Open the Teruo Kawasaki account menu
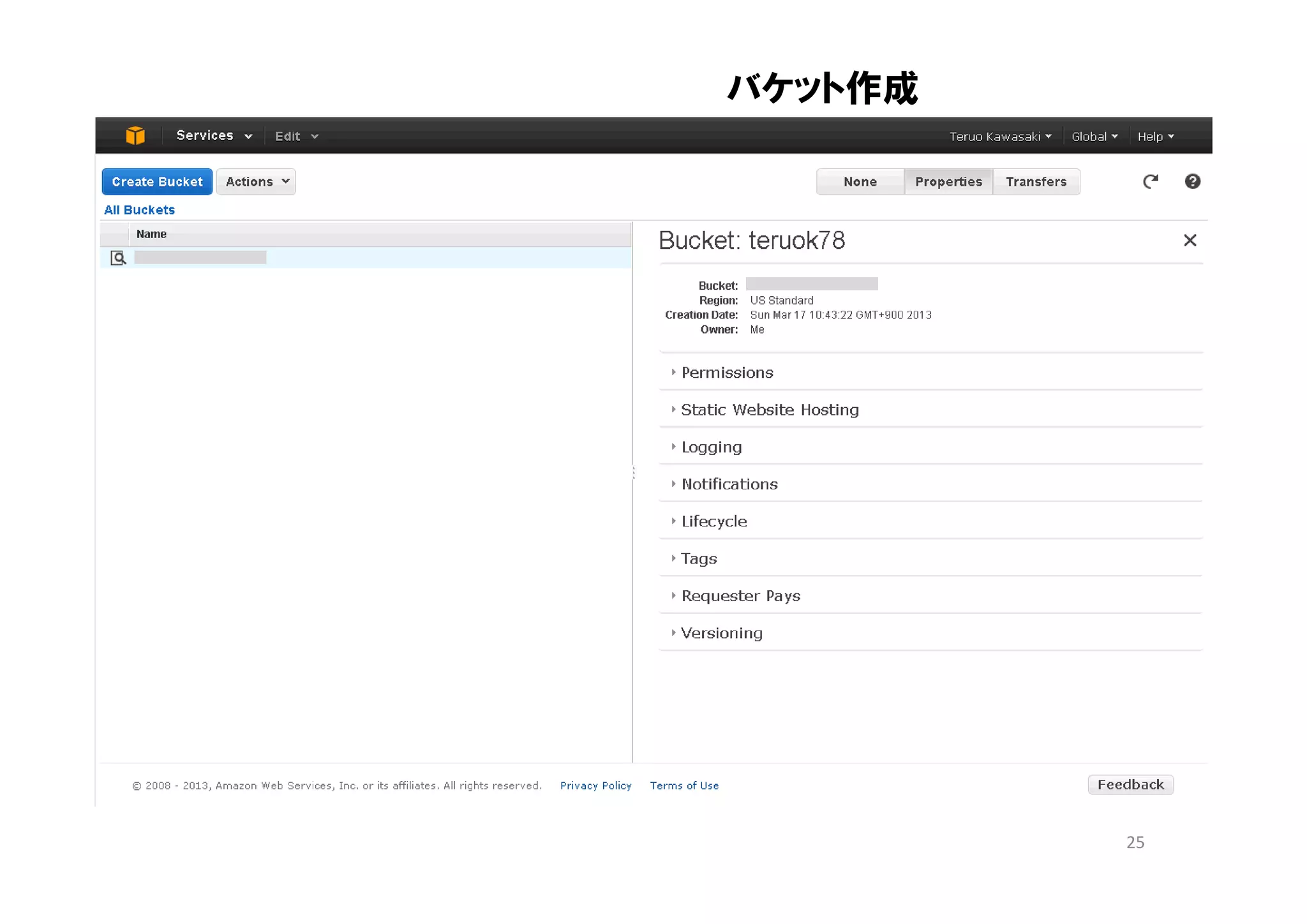Image resolution: width=1307 pixels, height=924 pixels. click(1000, 137)
